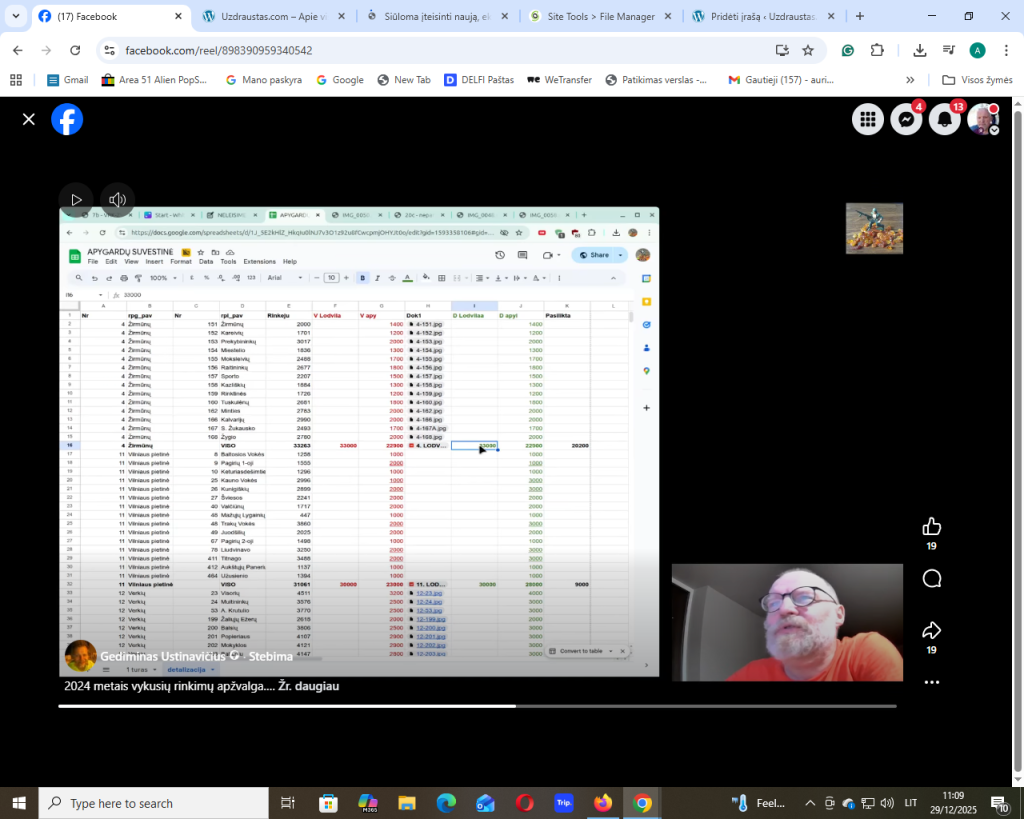Switch to Site Tools File Manager tab
Image resolution: width=1024 pixels, height=819 pixels.
[600, 16]
